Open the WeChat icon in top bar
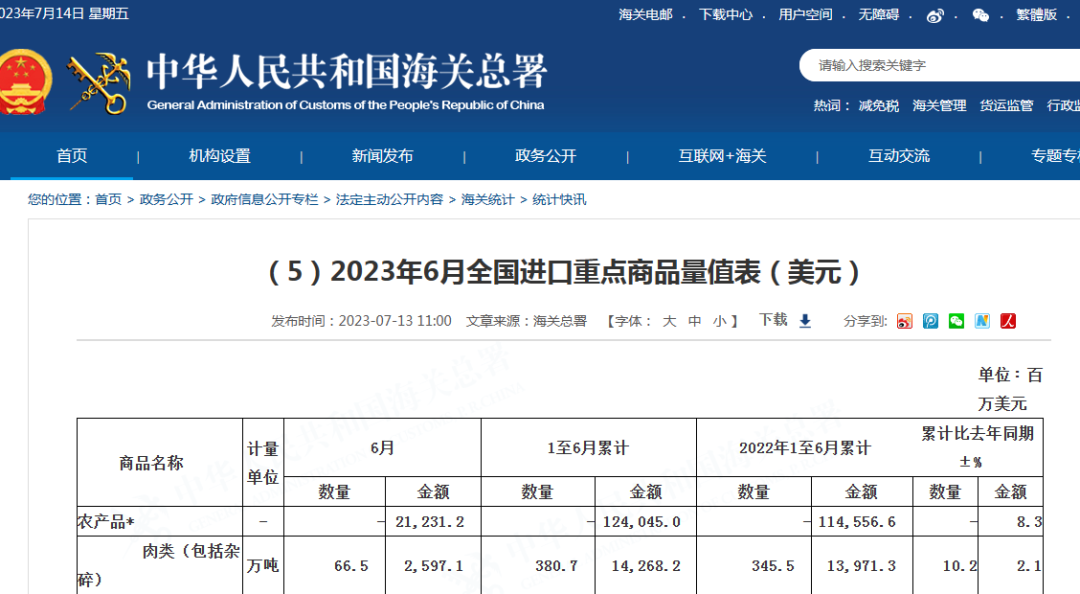The height and width of the screenshot is (594, 1080). pos(981,15)
